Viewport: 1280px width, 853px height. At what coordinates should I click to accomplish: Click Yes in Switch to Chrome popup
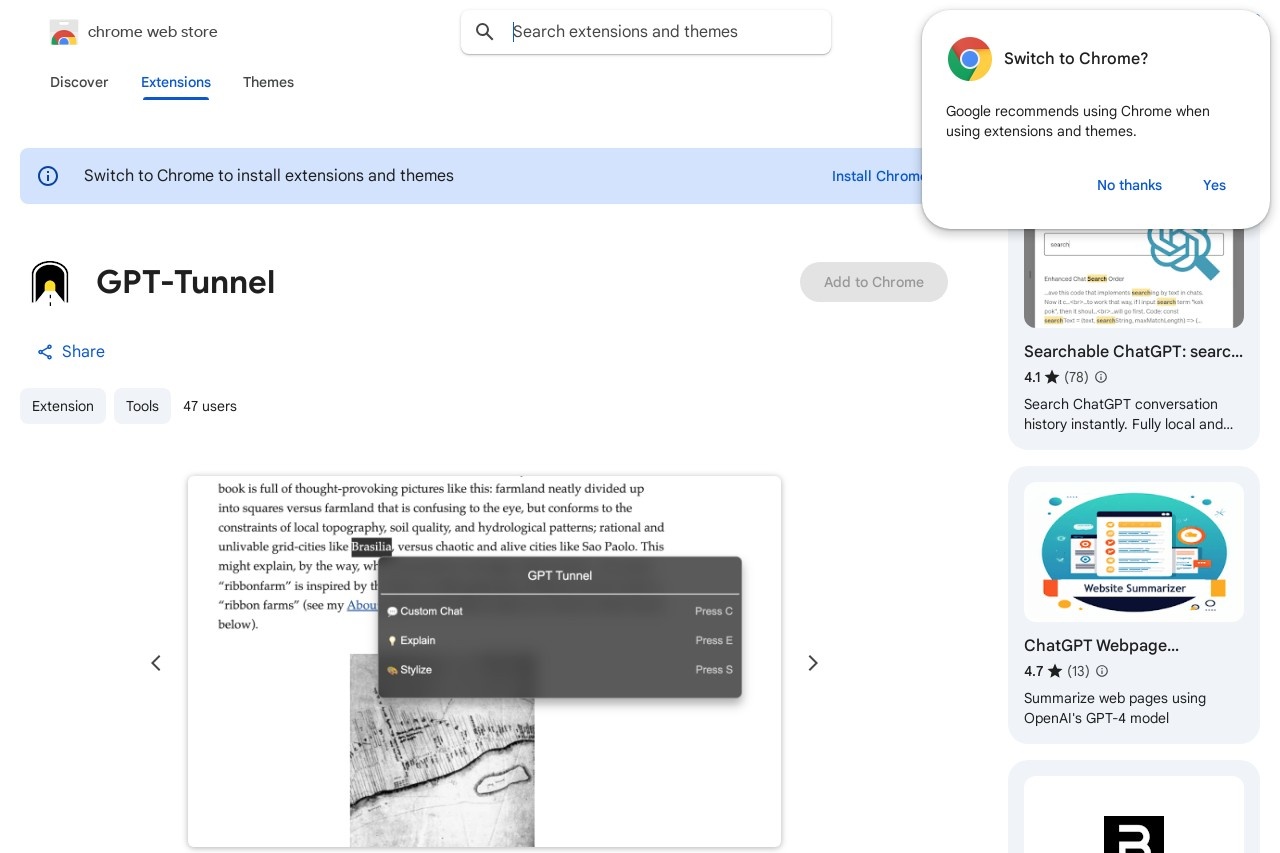click(1214, 185)
